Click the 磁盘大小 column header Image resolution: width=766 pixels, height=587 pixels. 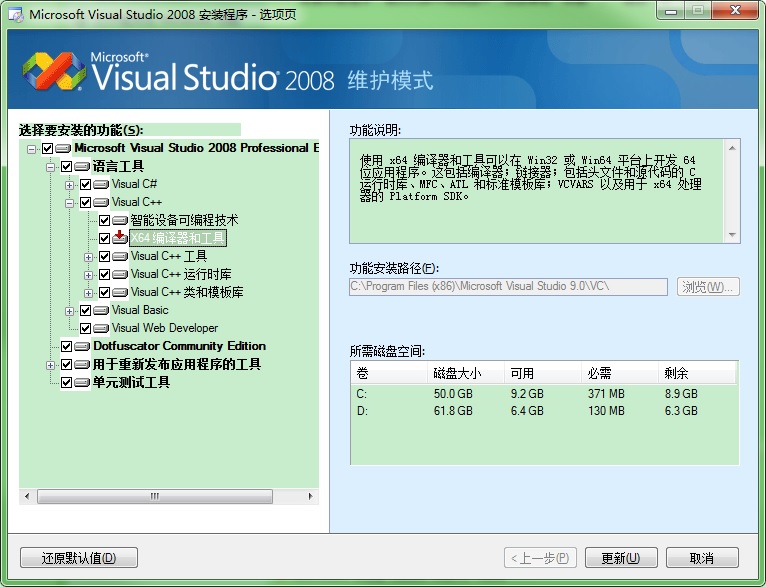[x=466, y=373]
